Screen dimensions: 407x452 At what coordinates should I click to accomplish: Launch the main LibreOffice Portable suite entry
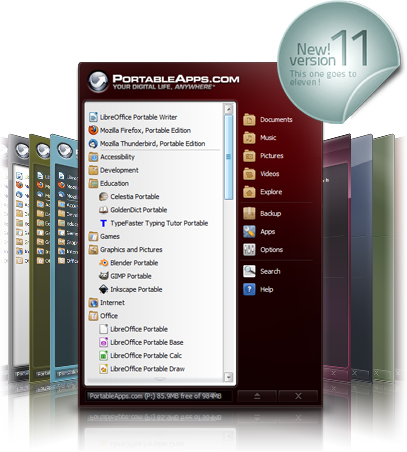(134, 329)
